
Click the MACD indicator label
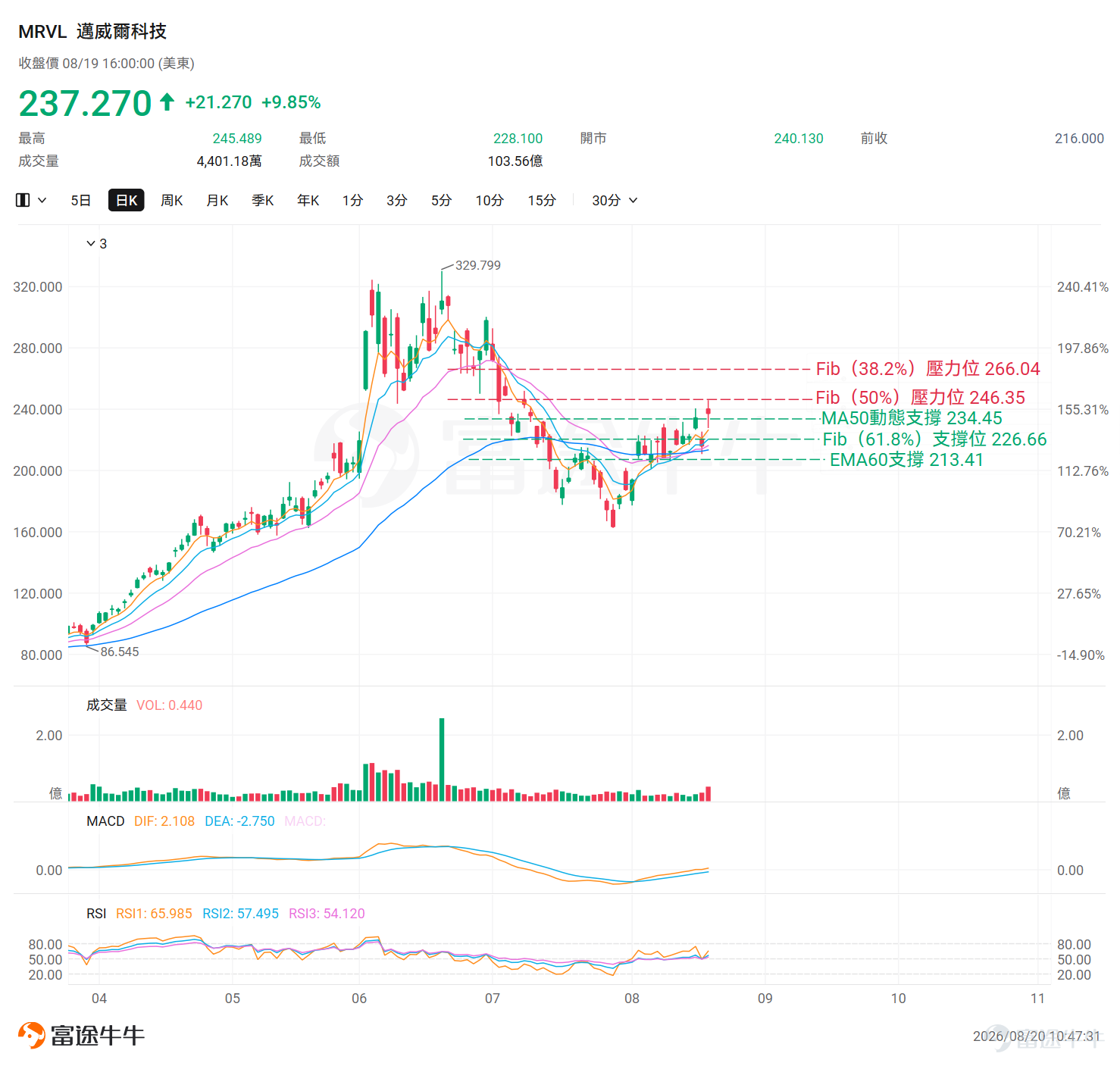point(105,821)
